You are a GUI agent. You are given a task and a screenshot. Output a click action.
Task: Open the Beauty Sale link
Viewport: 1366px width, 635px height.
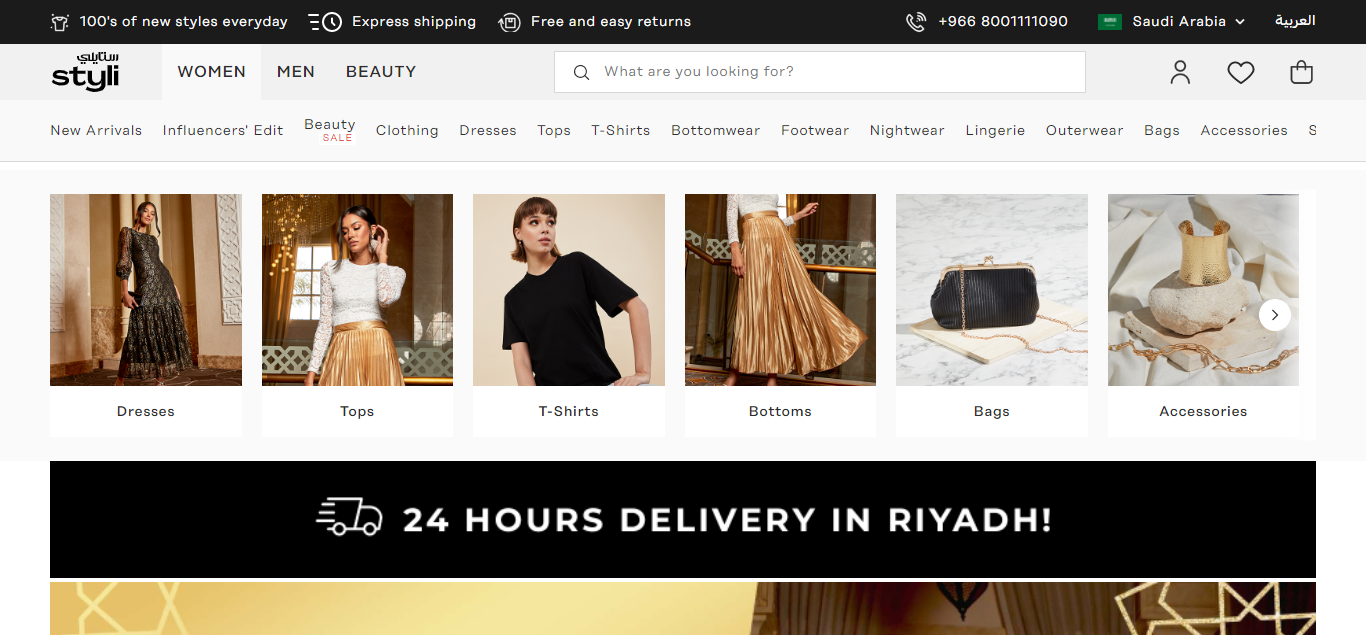pos(330,130)
